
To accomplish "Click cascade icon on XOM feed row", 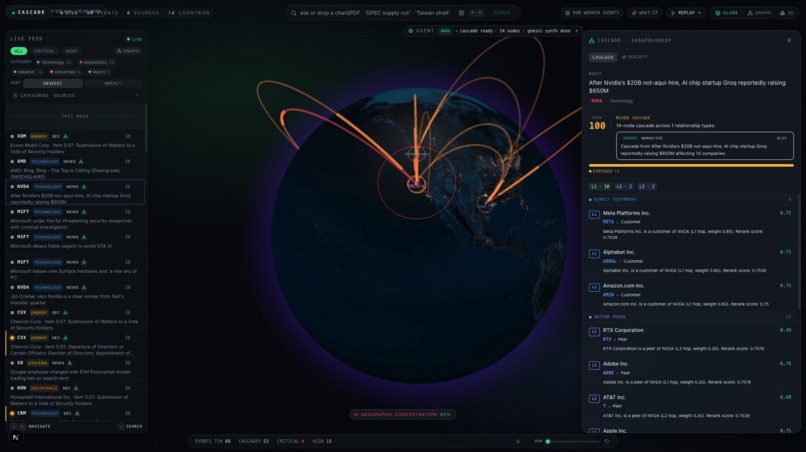I will (x=65, y=136).
